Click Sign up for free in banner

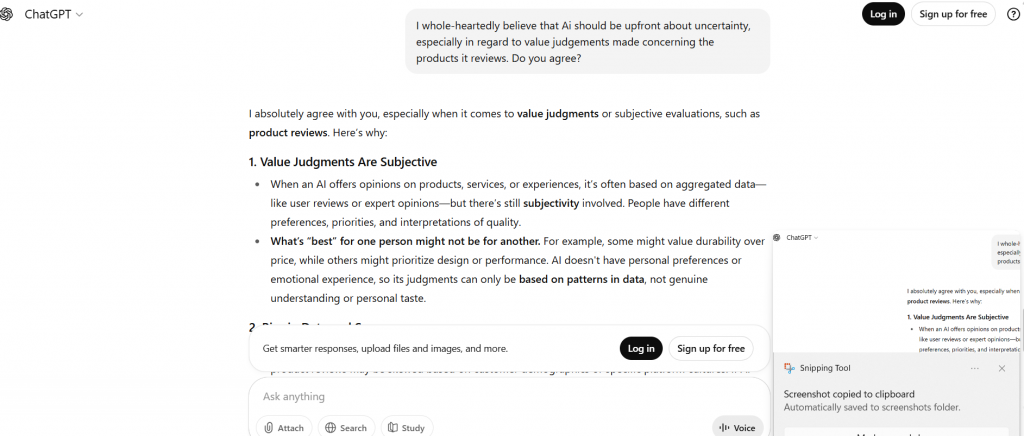pos(710,348)
